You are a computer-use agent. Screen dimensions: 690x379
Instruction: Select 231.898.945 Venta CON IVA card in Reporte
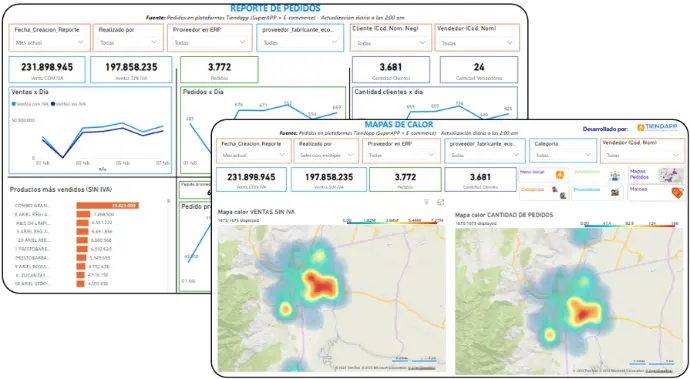(x=47, y=70)
